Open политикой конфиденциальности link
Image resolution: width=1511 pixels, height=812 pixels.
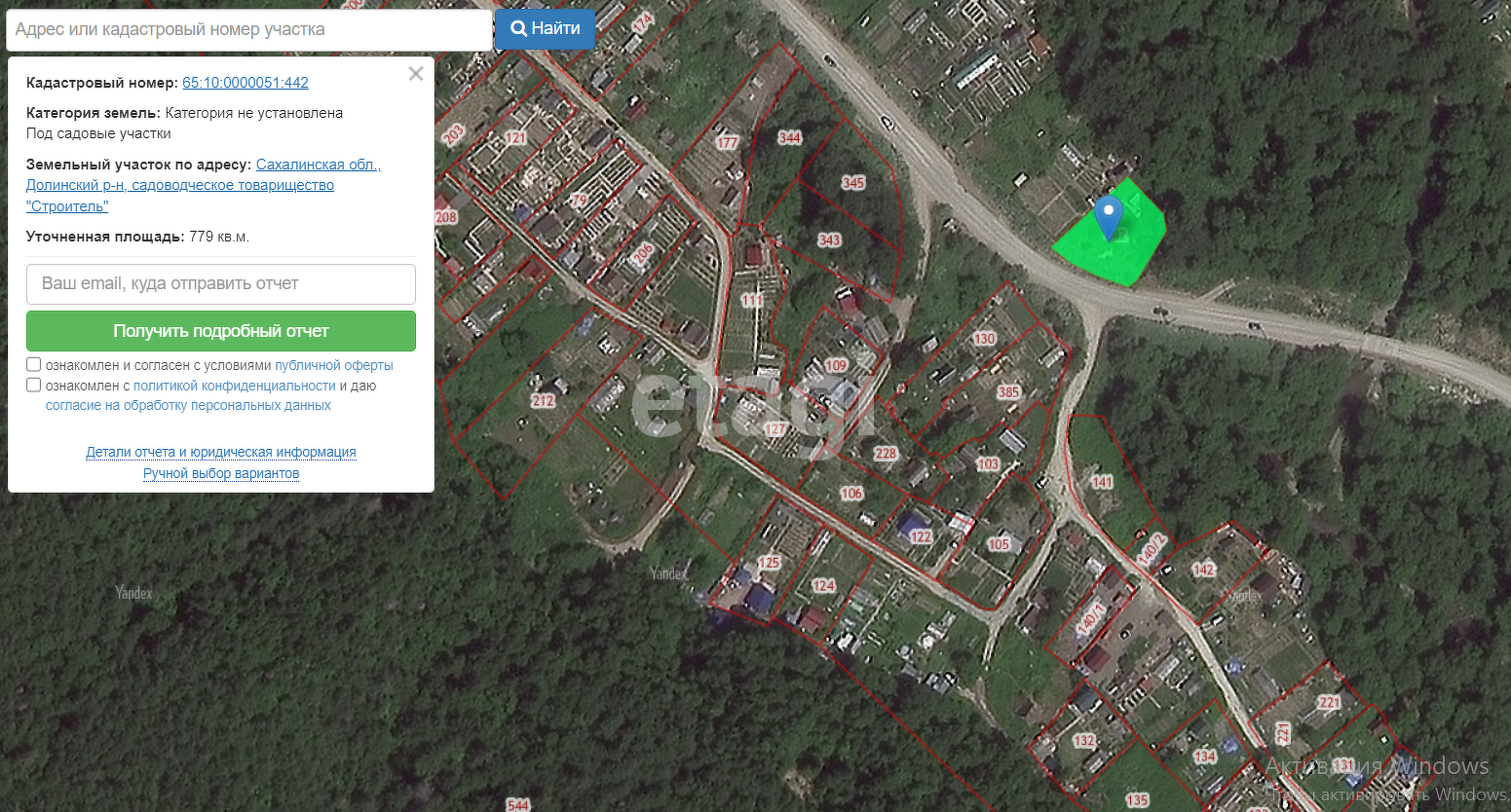(x=234, y=386)
